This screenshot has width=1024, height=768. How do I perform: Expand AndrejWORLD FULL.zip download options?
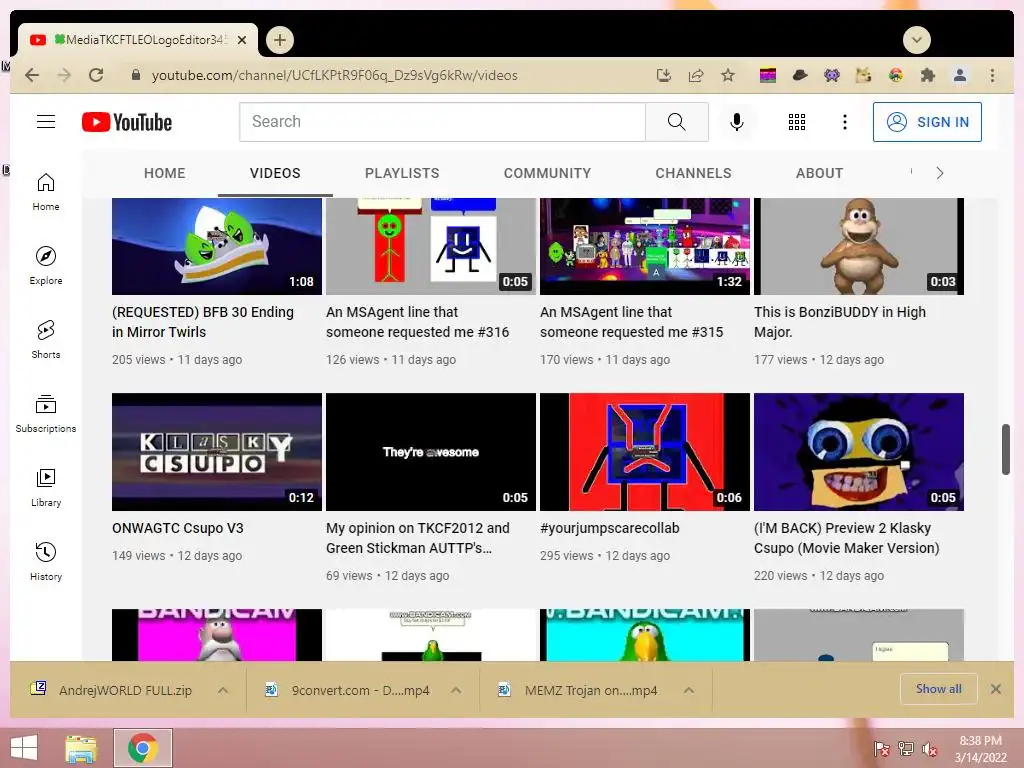(x=223, y=690)
